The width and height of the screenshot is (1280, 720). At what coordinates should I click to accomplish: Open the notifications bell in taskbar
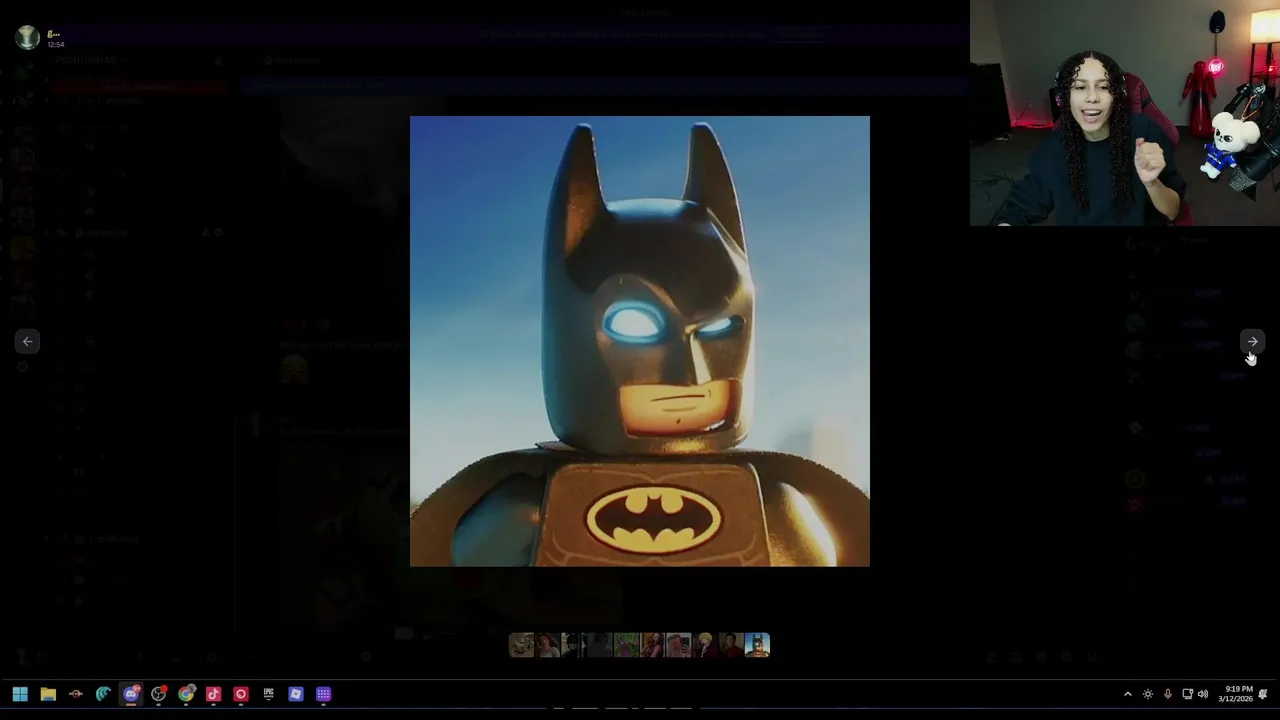pyautogui.click(x=1263, y=694)
